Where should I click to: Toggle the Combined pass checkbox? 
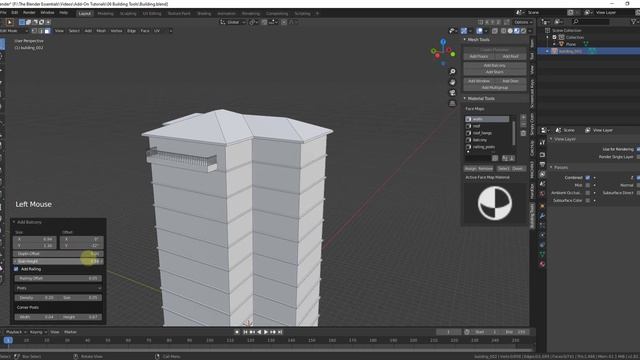[587, 178]
